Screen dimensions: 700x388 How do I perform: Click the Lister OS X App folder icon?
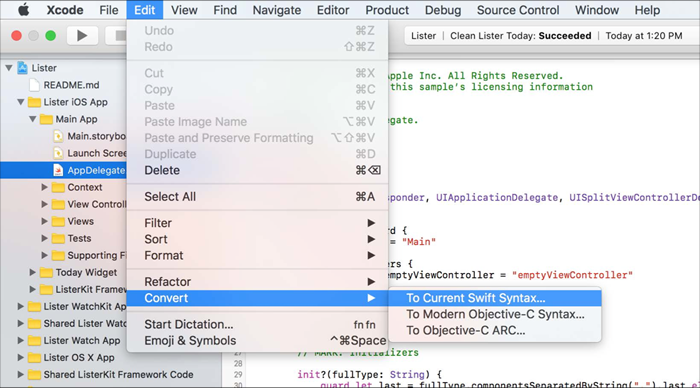pyautogui.click(x=34, y=357)
